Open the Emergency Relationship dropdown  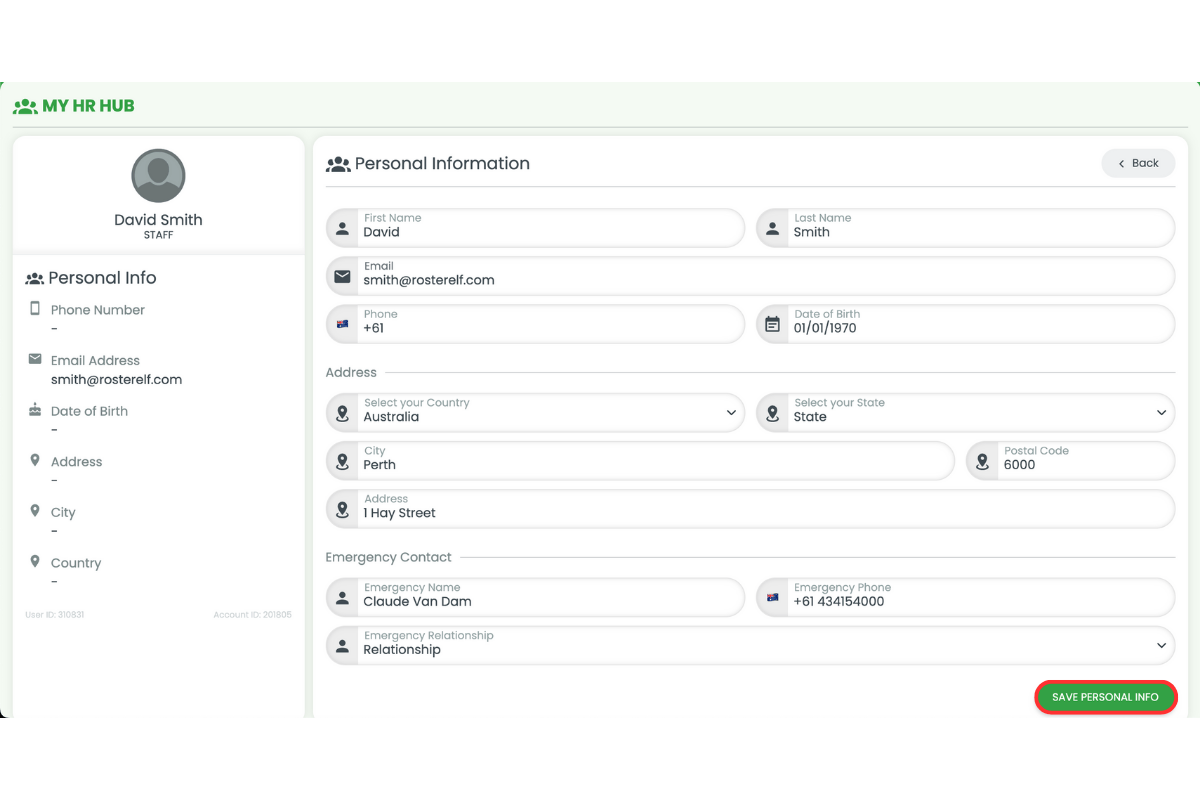[x=1161, y=645]
